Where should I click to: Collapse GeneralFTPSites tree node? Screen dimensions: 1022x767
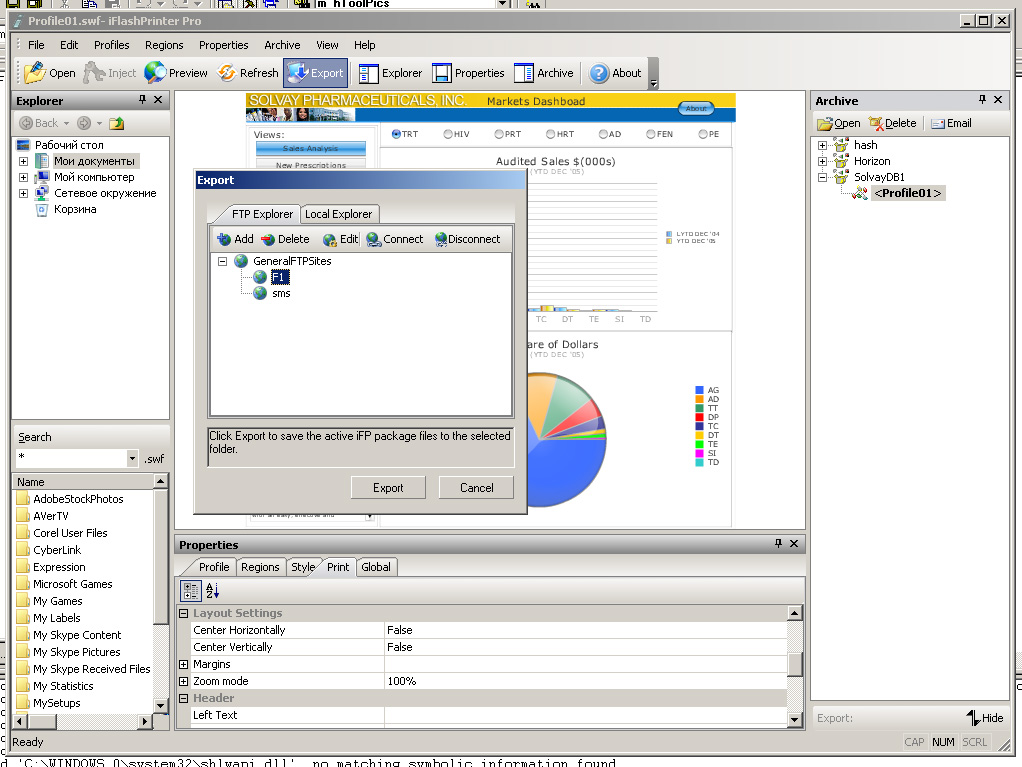pyautogui.click(x=222, y=261)
